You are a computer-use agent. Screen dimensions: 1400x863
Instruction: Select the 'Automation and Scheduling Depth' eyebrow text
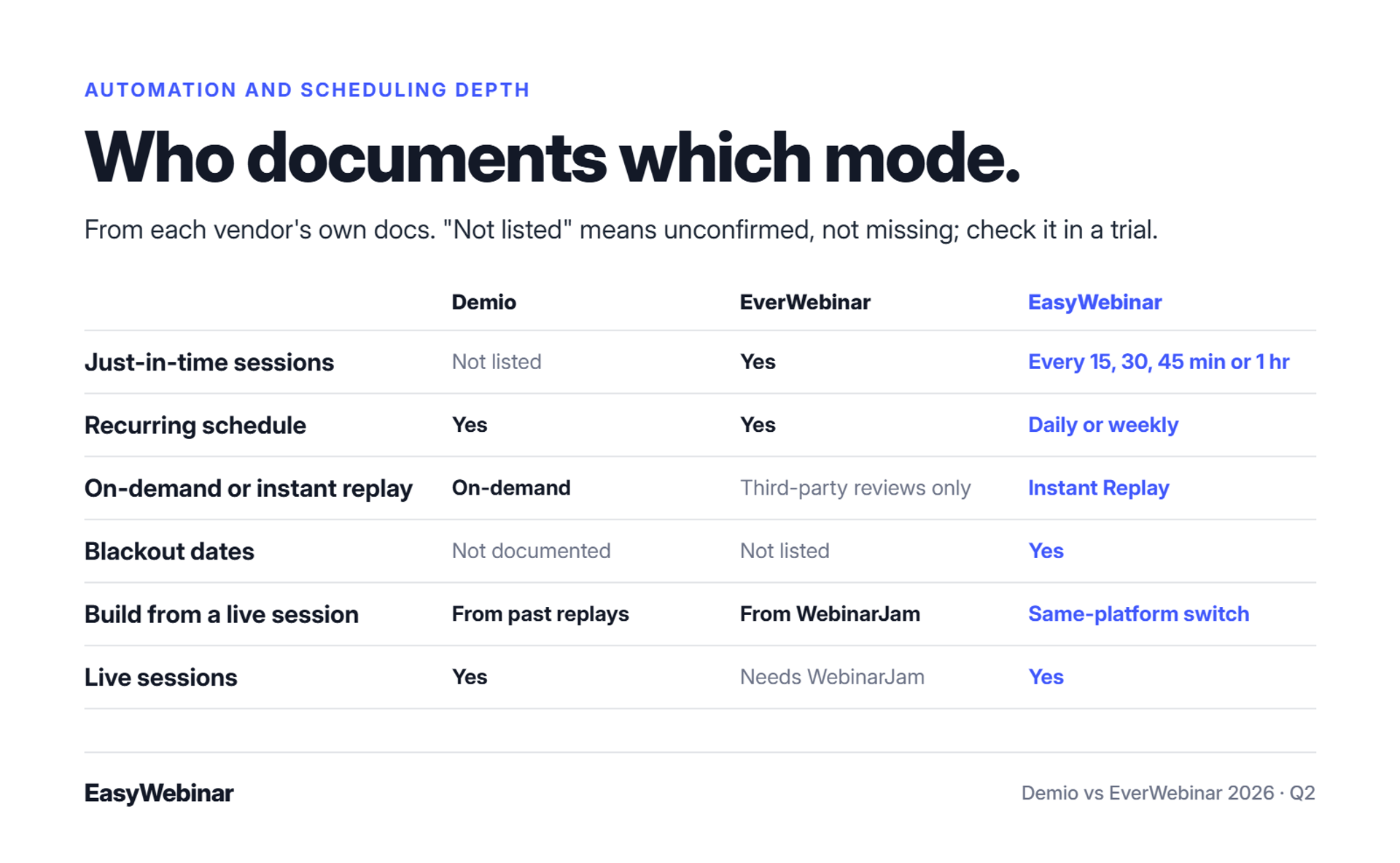307,90
